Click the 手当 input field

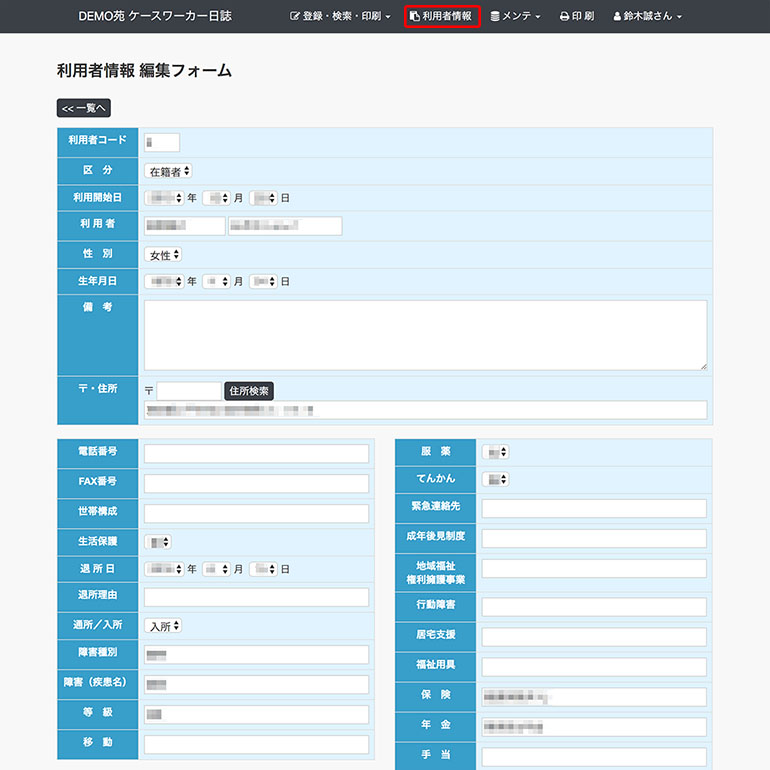click(x=594, y=757)
